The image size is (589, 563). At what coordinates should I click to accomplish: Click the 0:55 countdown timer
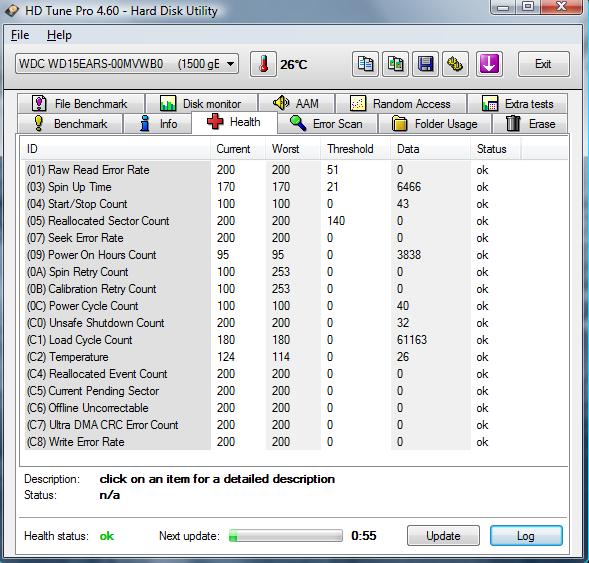pyautogui.click(x=364, y=536)
